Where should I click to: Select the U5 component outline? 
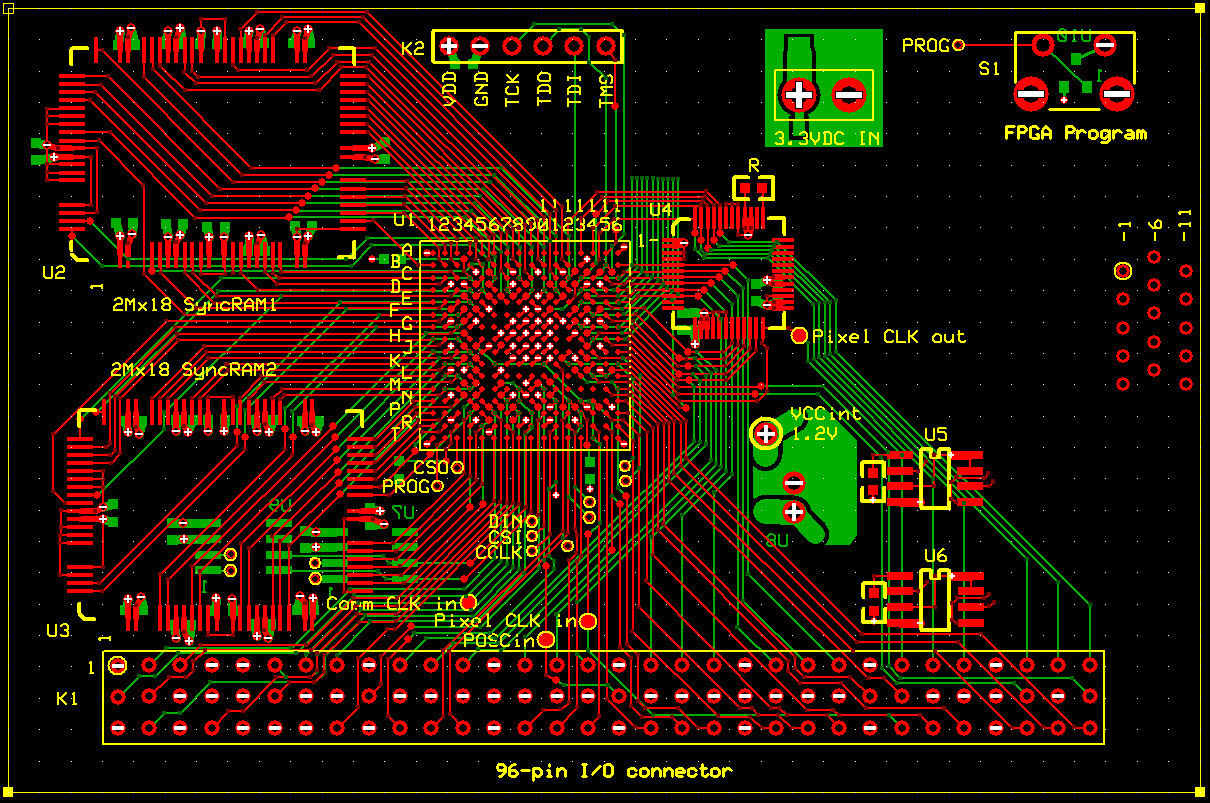935,480
